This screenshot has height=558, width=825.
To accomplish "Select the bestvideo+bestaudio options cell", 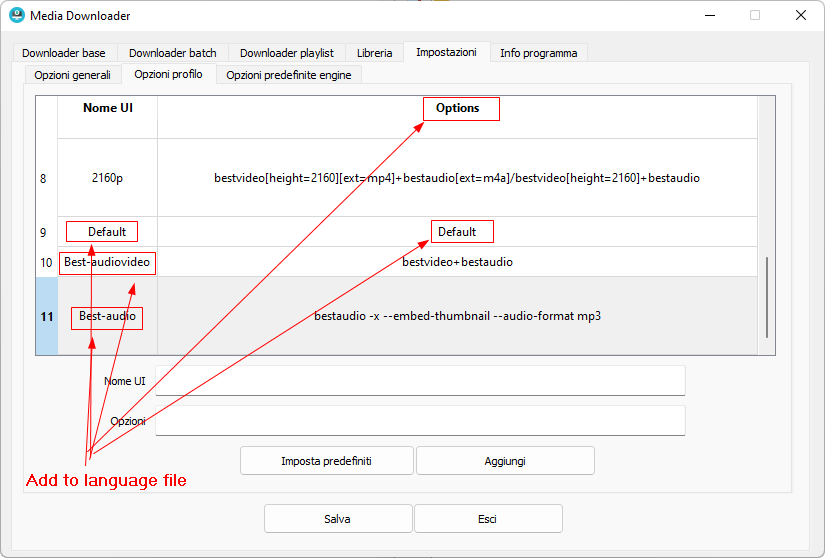I will (x=457, y=262).
